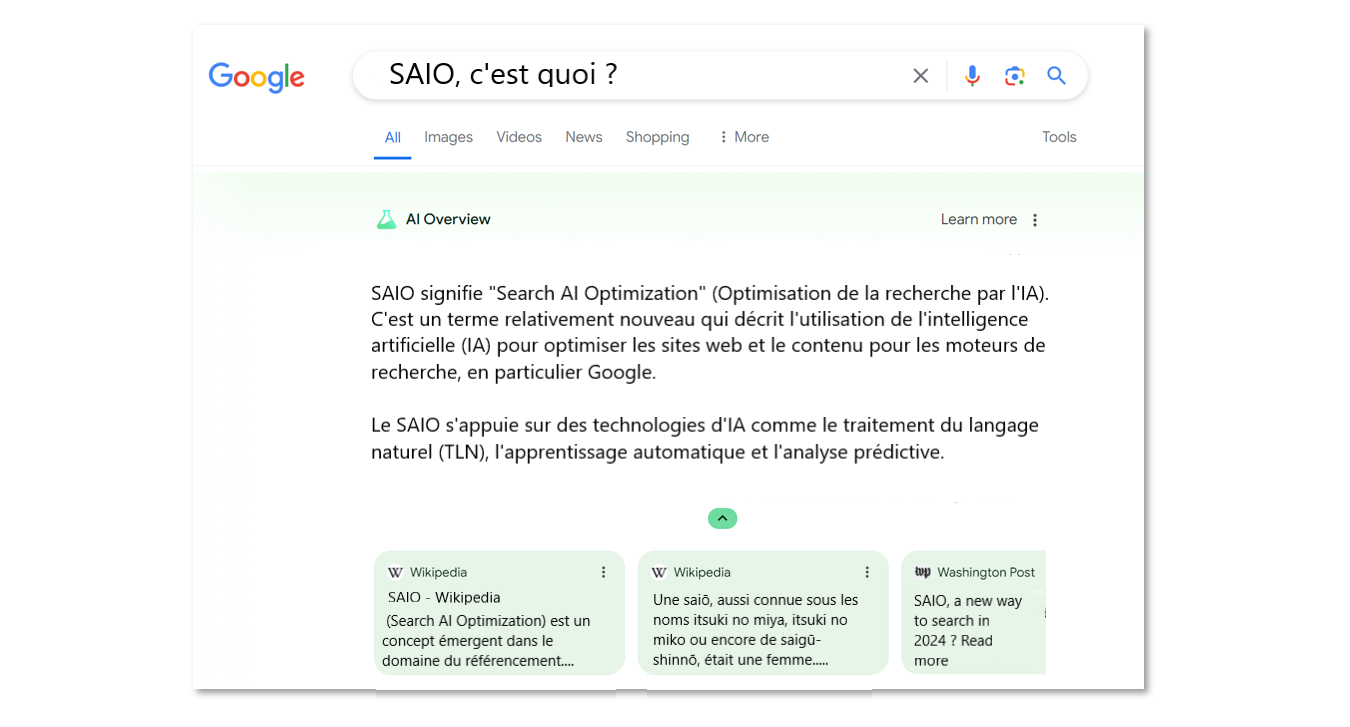The height and width of the screenshot is (727, 1350).
Task: Switch to the Shopping tab
Action: pyautogui.click(x=657, y=137)
